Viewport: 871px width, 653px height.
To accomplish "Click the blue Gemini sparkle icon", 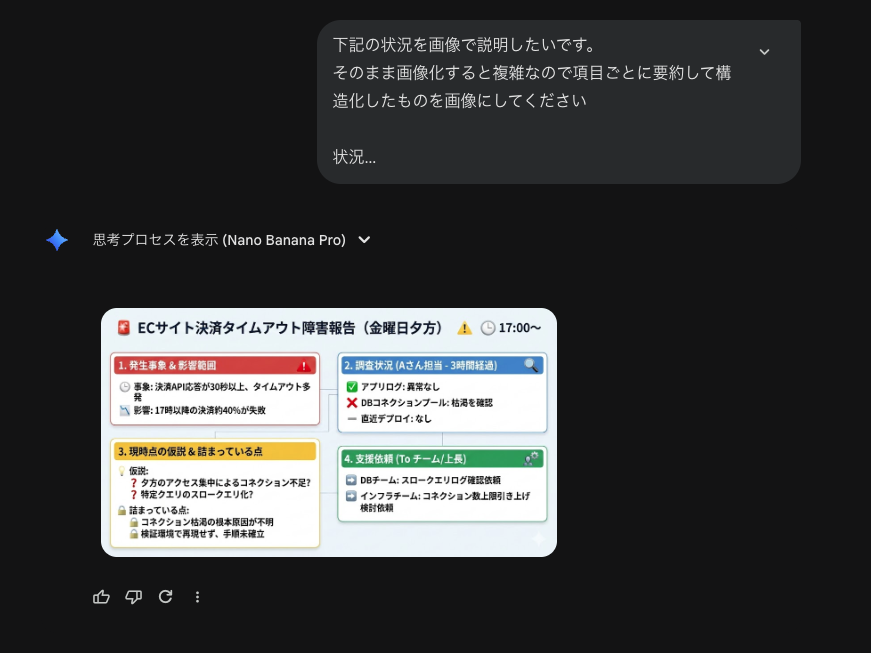I will (57, 240).
